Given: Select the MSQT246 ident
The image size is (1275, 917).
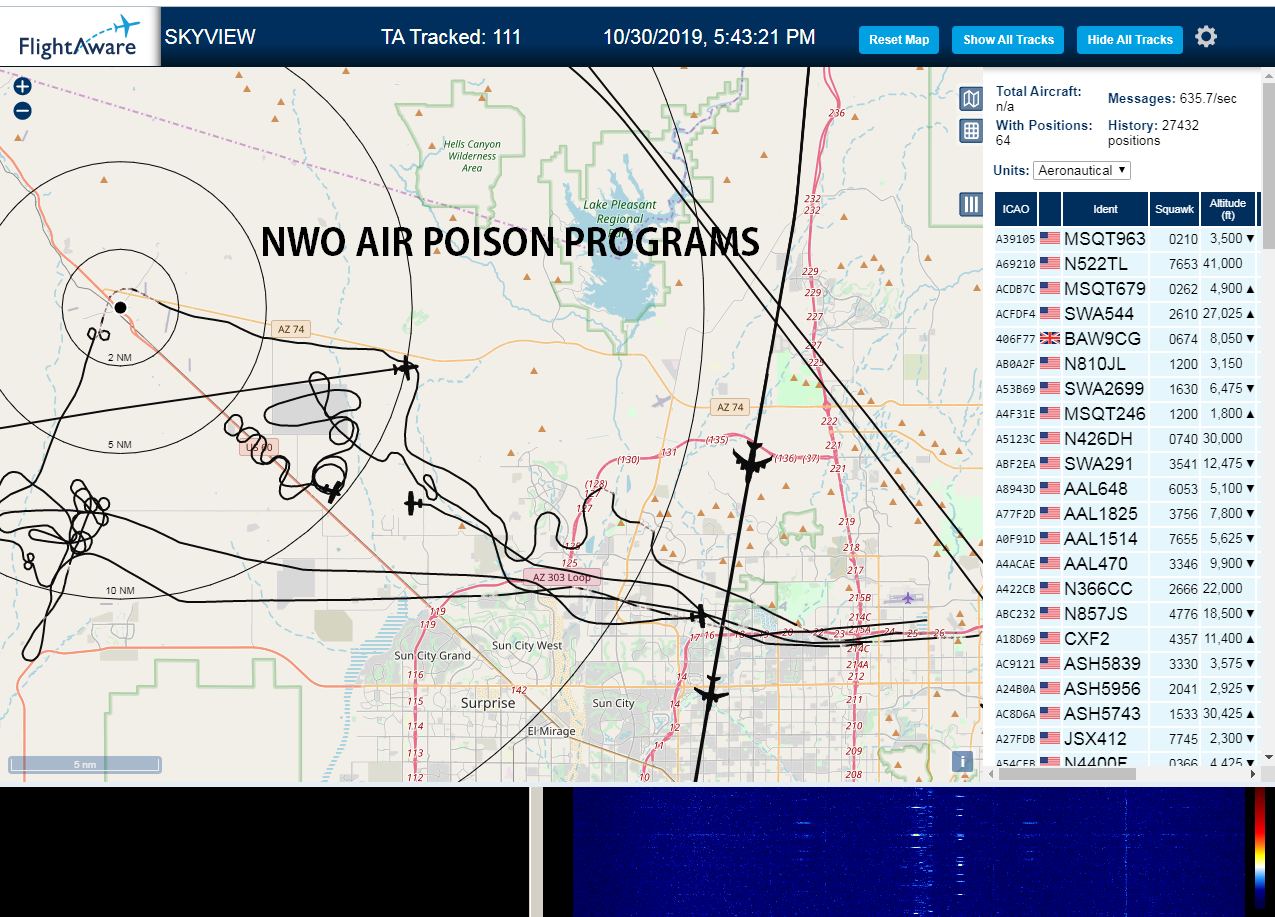Looking at the screenshot, I should (x=1105, y=413).
